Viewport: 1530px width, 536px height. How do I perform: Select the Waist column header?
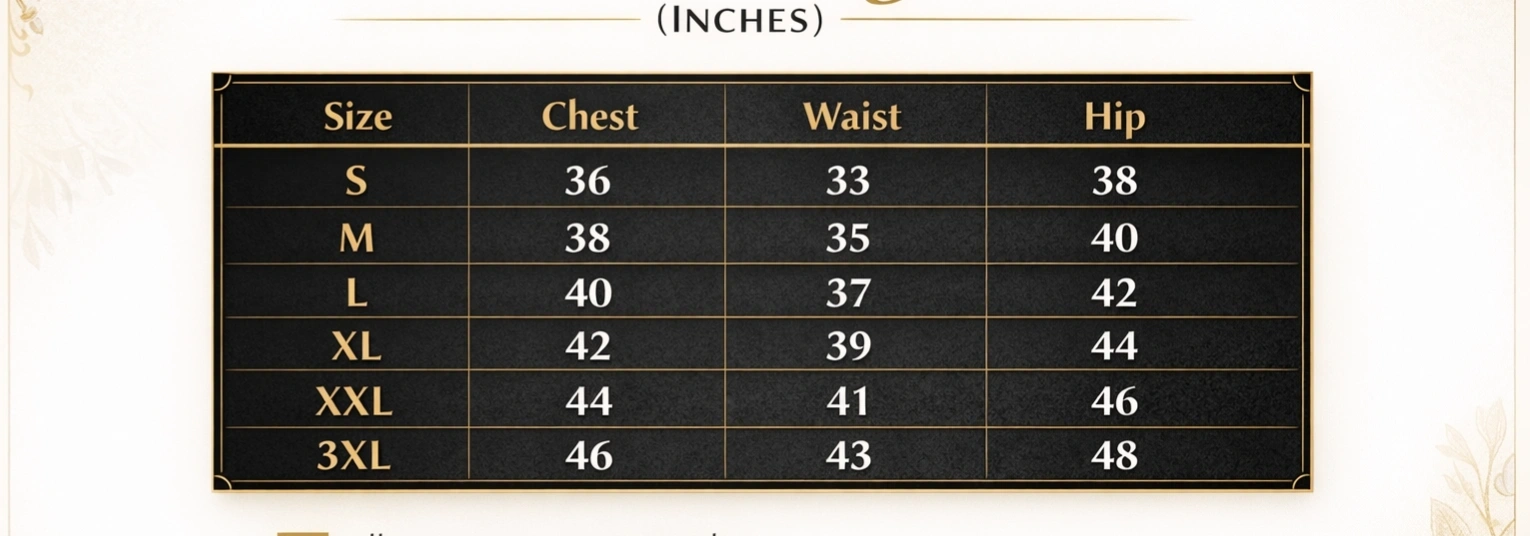(x=851, y=117)
